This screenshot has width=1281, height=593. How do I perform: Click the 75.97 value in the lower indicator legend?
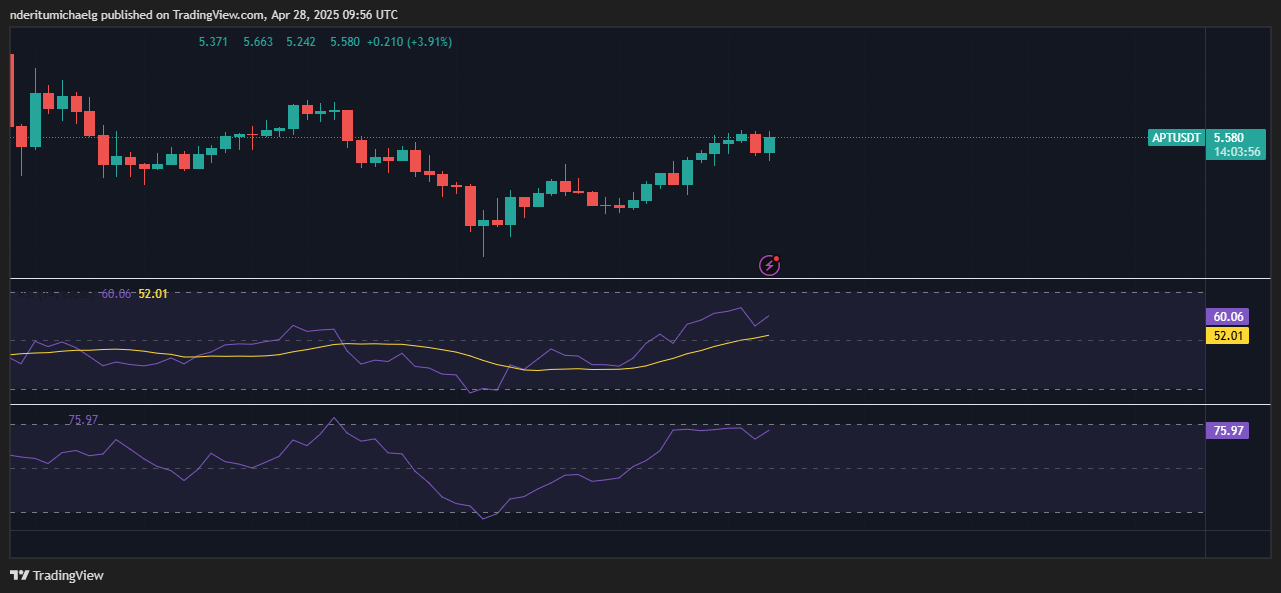click(83, 420)
